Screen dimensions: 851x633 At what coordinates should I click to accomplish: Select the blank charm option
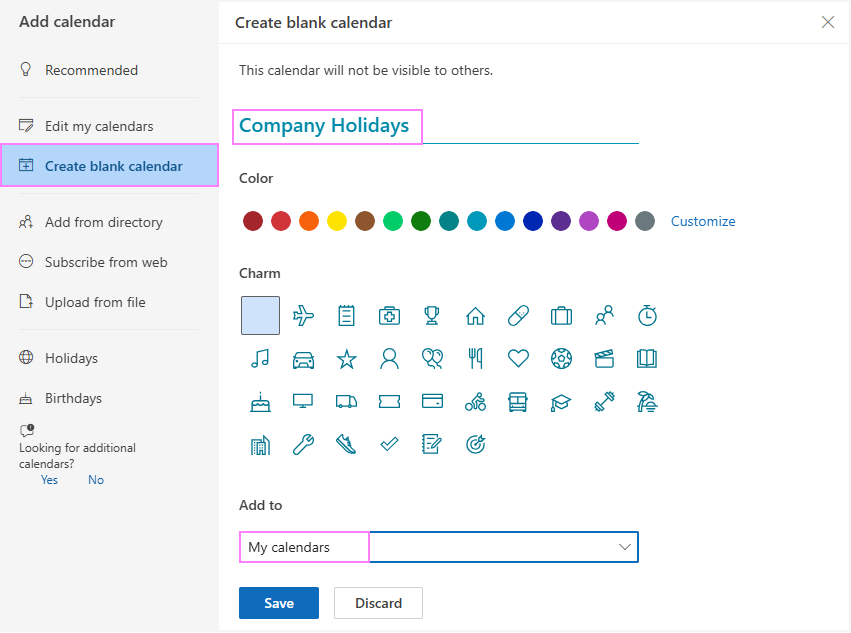(261, 315)
